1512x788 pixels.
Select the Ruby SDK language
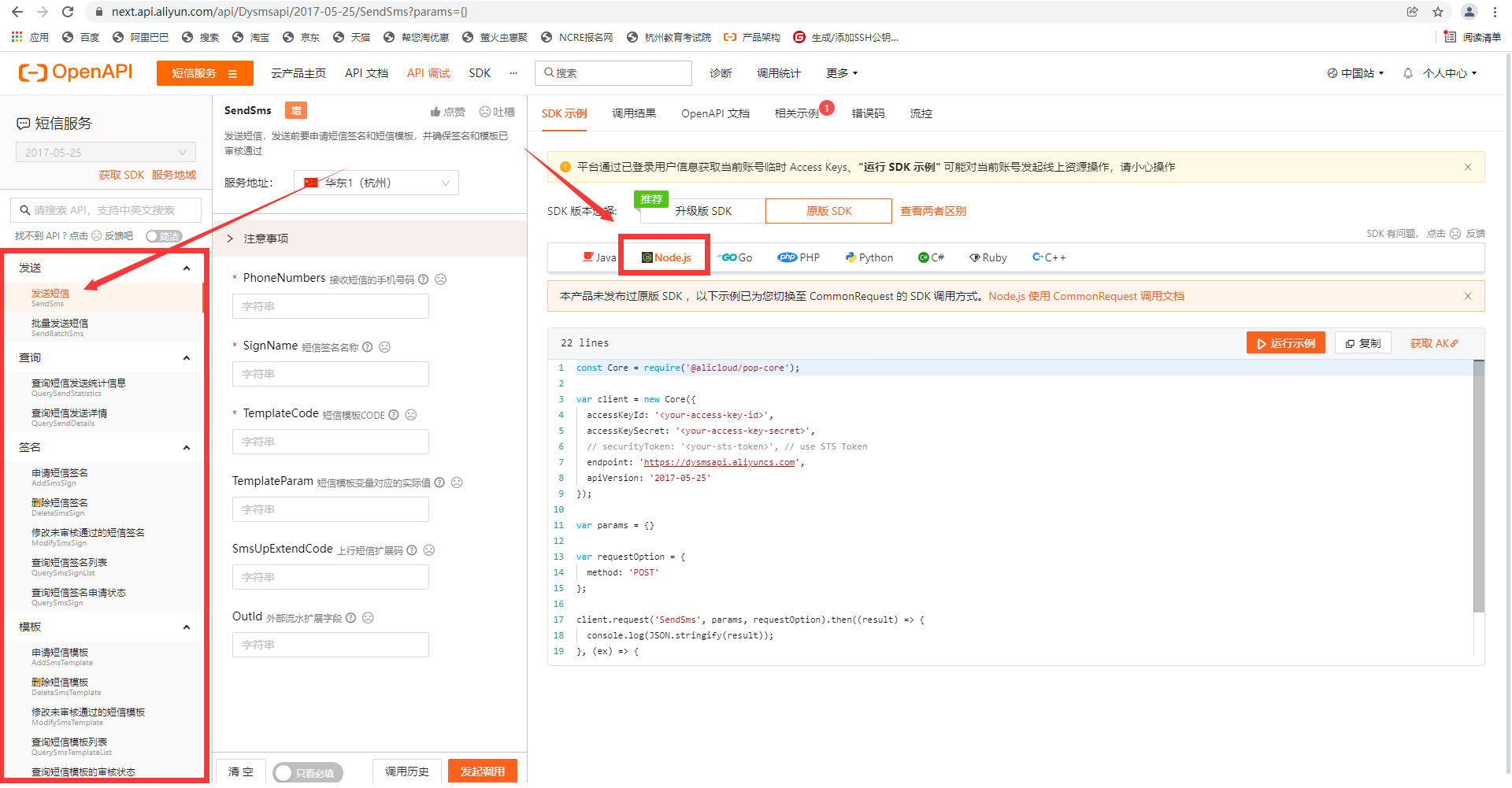click(x=988, y=257)
